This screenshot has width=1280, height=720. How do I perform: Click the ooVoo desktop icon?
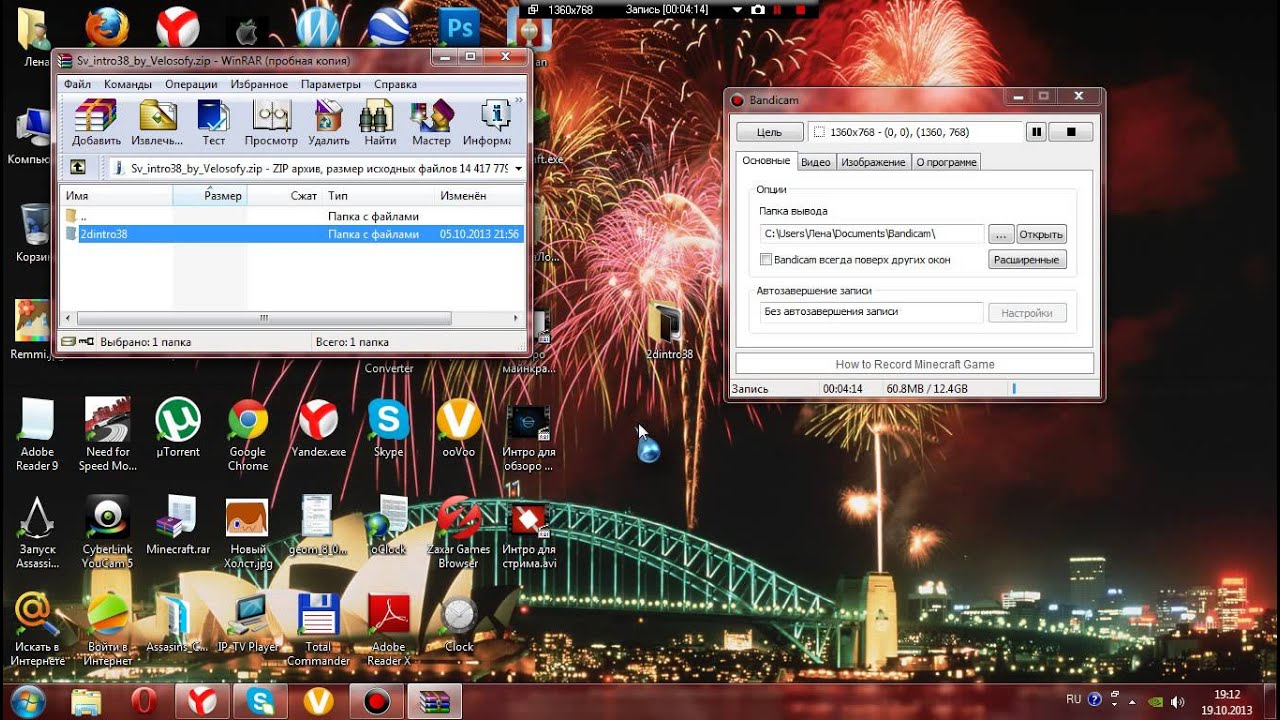[x=459, y=428]
